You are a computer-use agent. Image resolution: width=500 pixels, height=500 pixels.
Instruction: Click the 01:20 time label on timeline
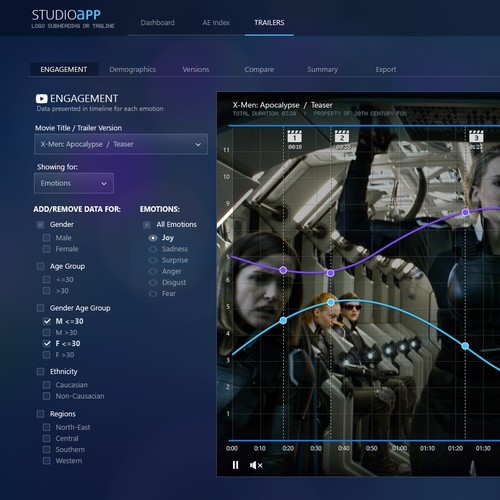pyautogui.click(x=455, y=448)
